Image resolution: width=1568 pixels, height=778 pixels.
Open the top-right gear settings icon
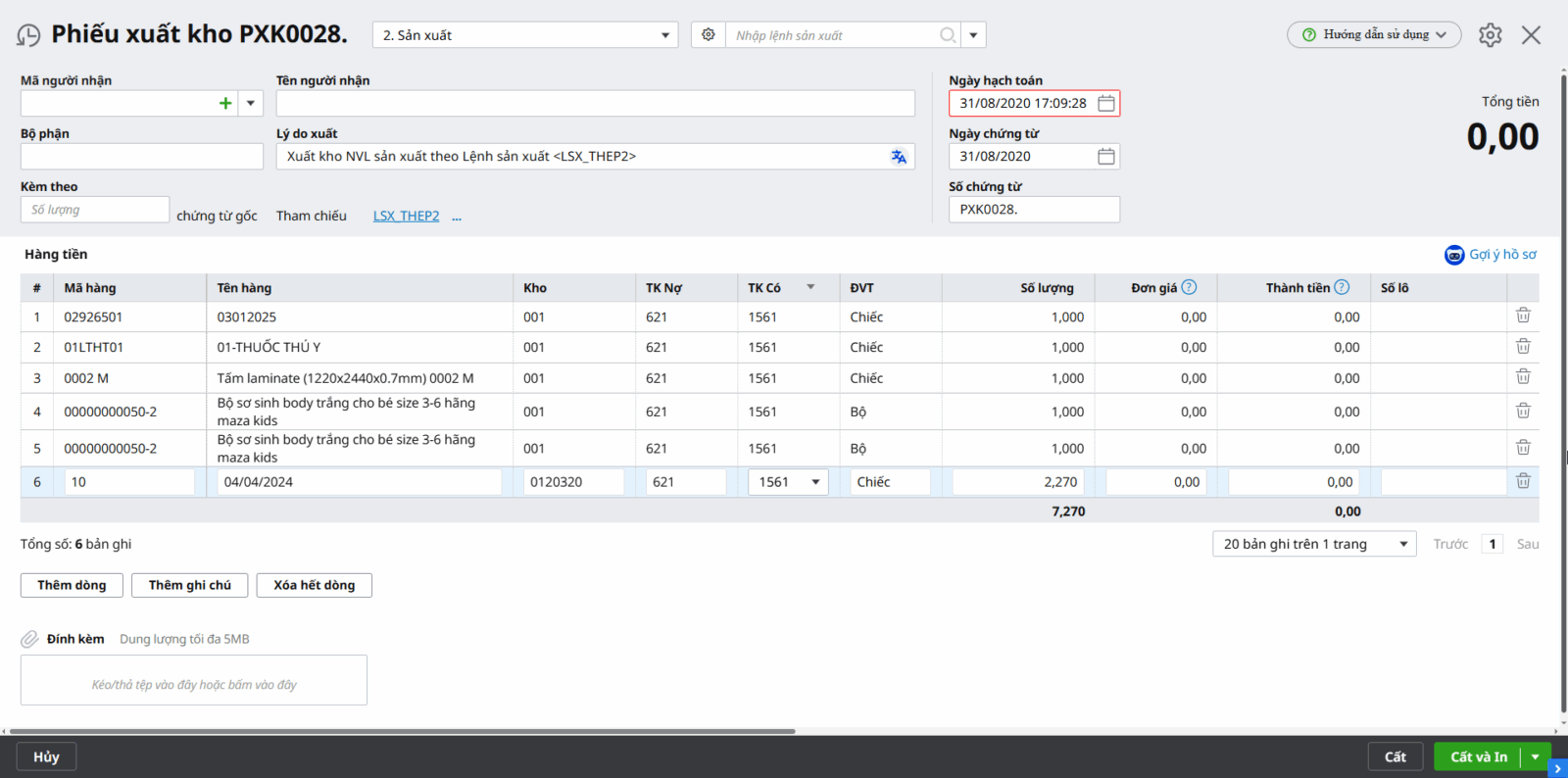pyautogui.click(x=1490, y=35)
